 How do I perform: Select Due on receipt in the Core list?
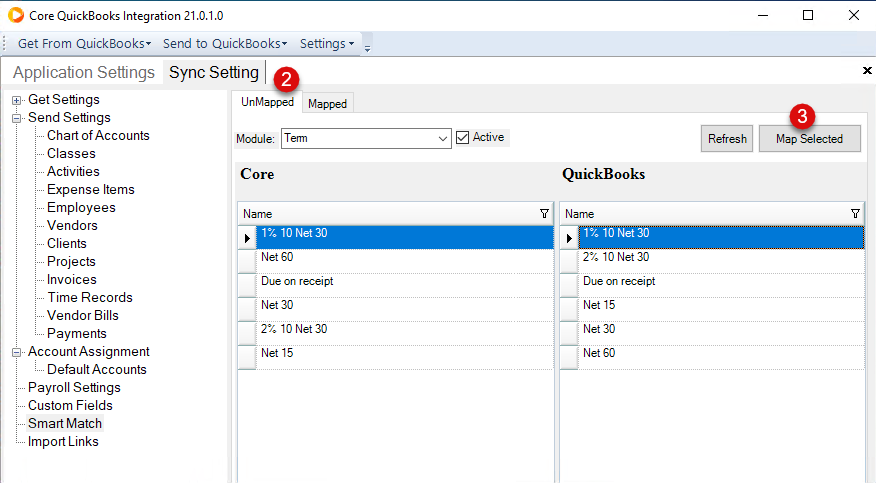pyautogui.click(x=404, y=285)
